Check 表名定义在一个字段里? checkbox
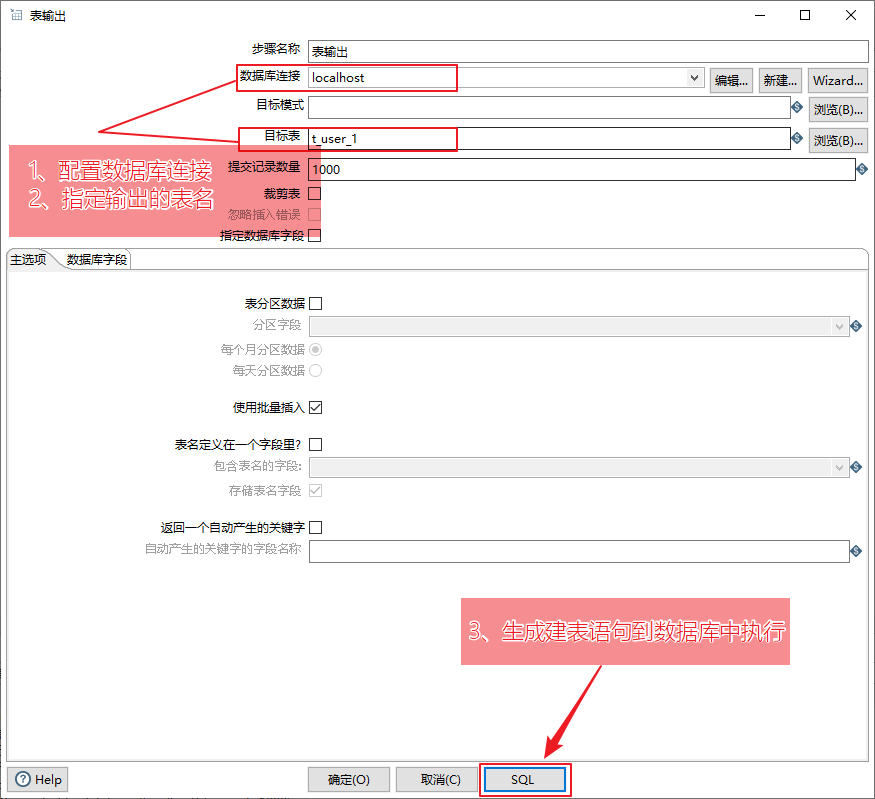The height and width of the screenshot is (799, 875). 315,445
